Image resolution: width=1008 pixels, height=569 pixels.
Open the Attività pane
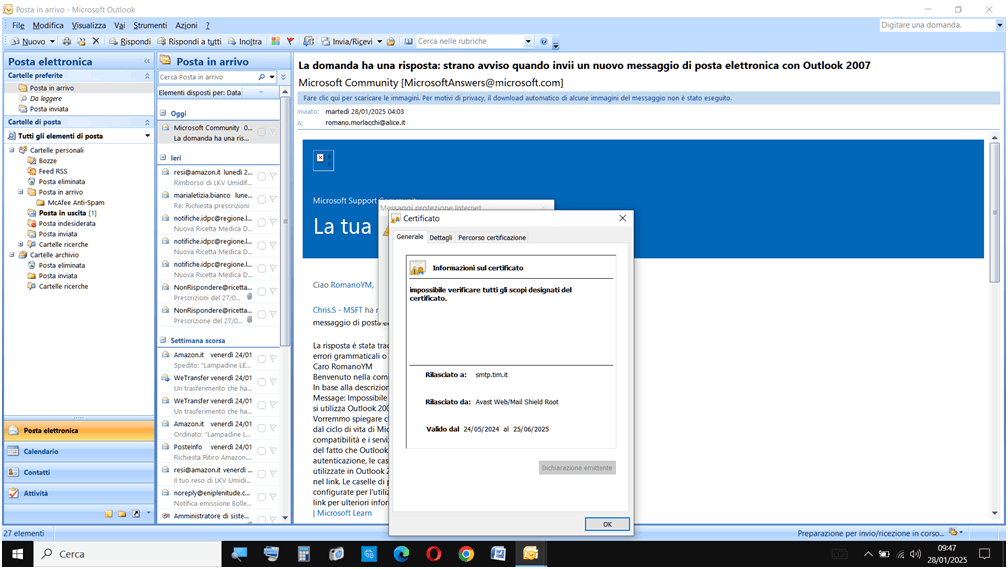(x=79, y=493)
